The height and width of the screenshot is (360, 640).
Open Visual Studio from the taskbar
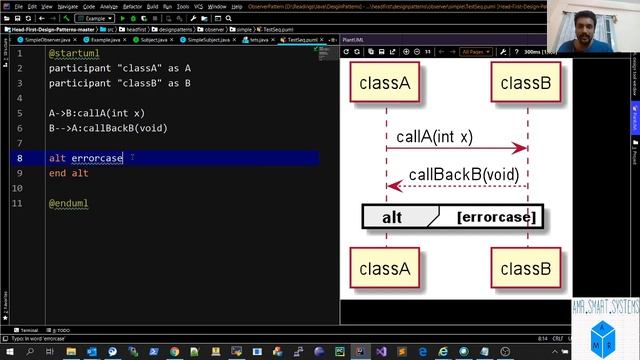(381, 351)
